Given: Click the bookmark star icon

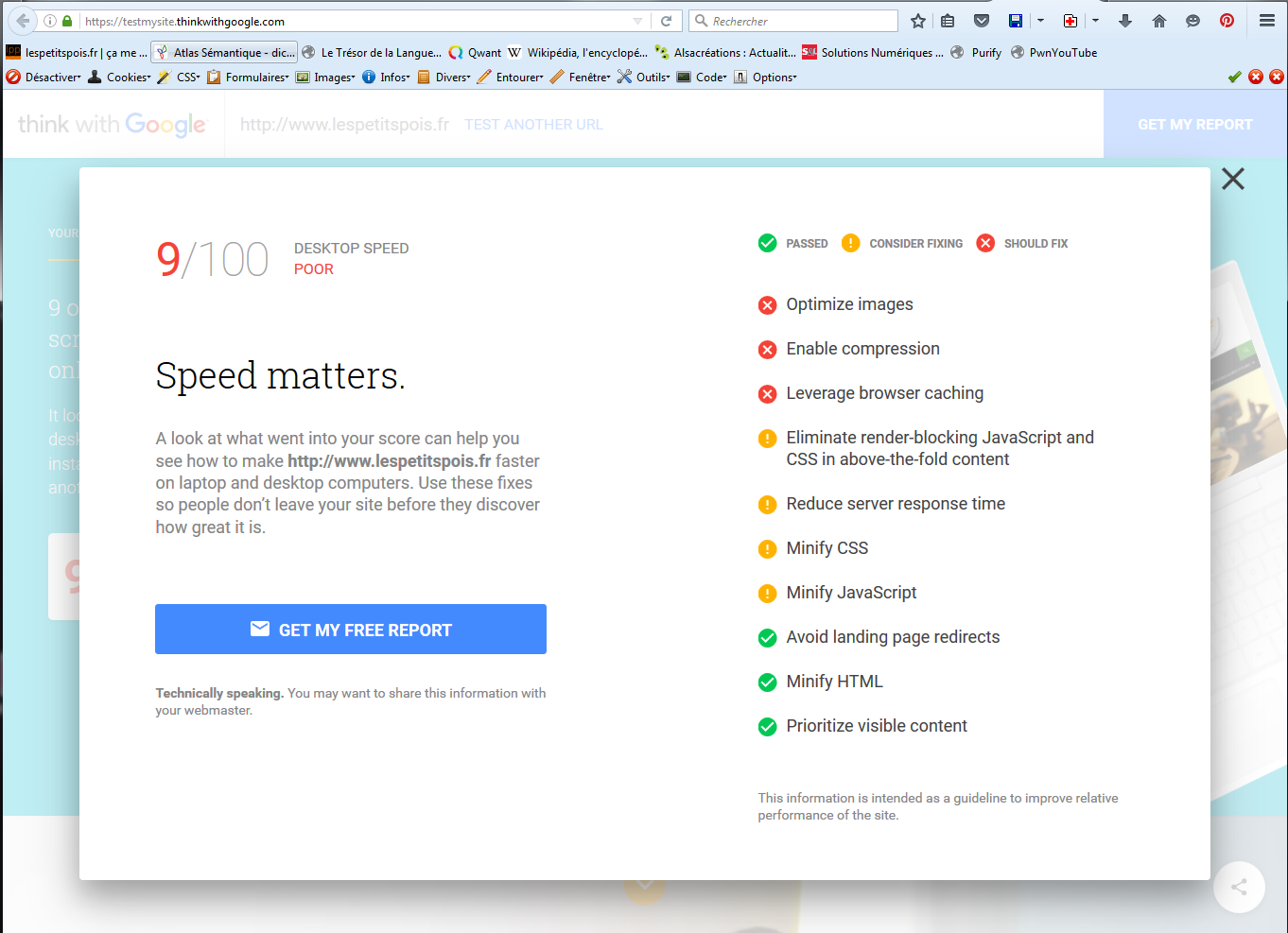Looking at the screenshot, I should click(x=917, y=21).
